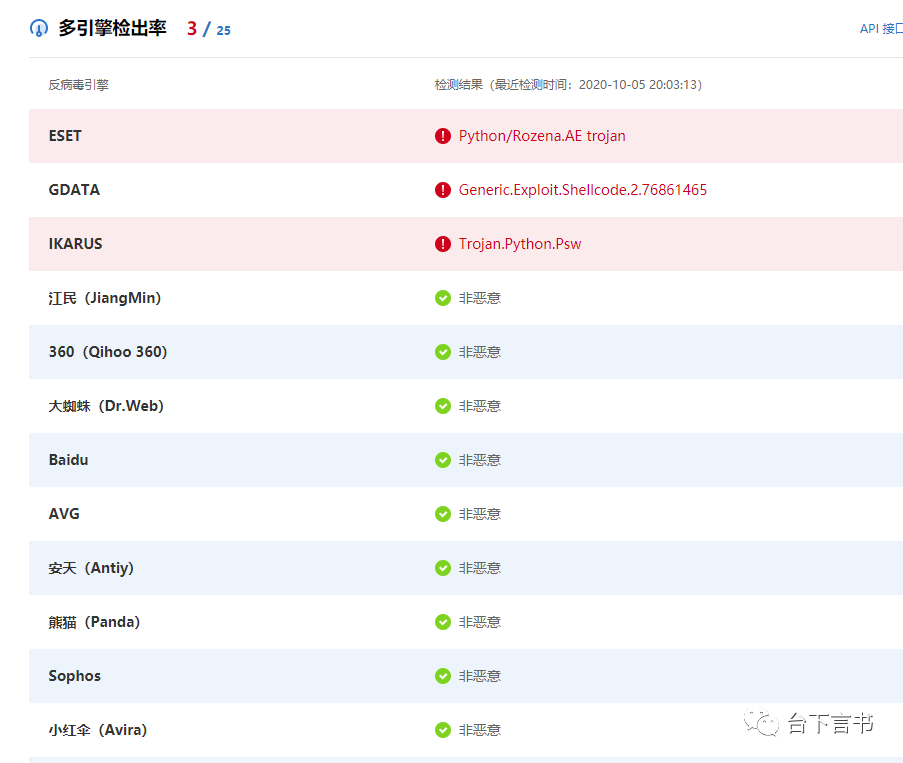This screenshot has width=903, height=763.
Task: Click the red alert icon beside ESET
Action: (x=443, y=135)
